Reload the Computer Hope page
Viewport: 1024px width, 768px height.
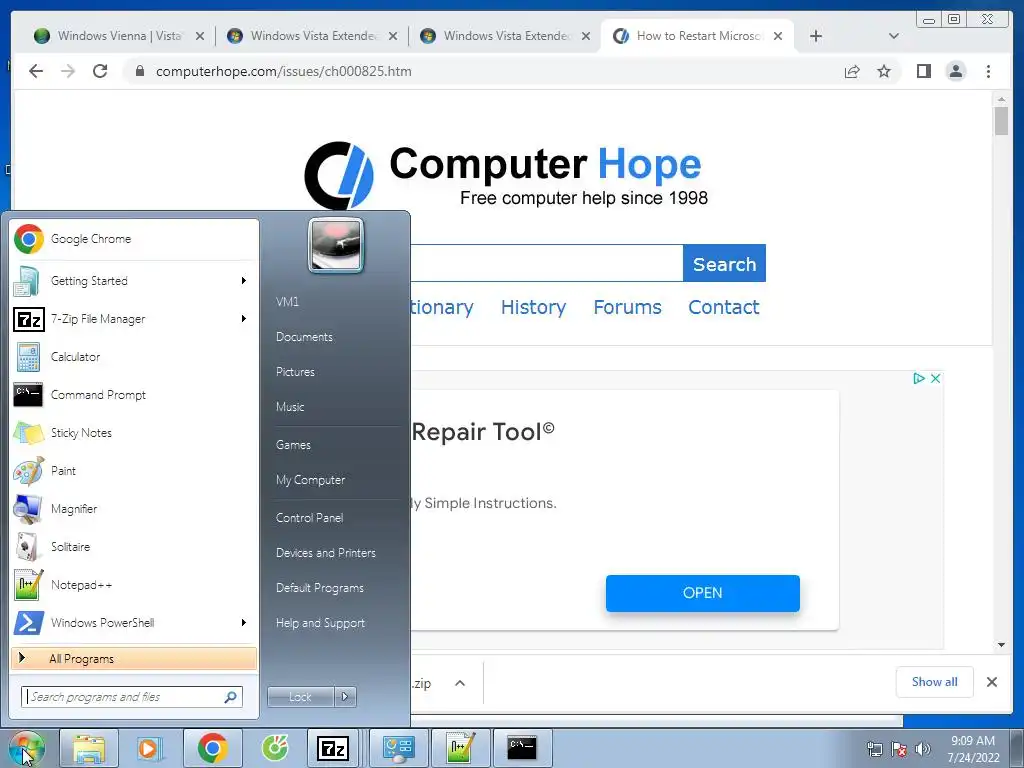coord(100,71)
